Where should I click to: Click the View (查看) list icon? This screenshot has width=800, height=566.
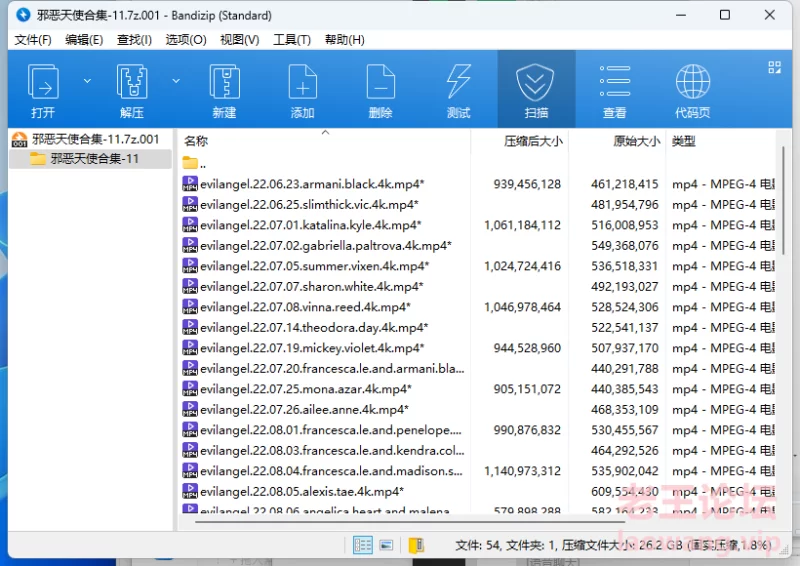[x=615, y=81]
